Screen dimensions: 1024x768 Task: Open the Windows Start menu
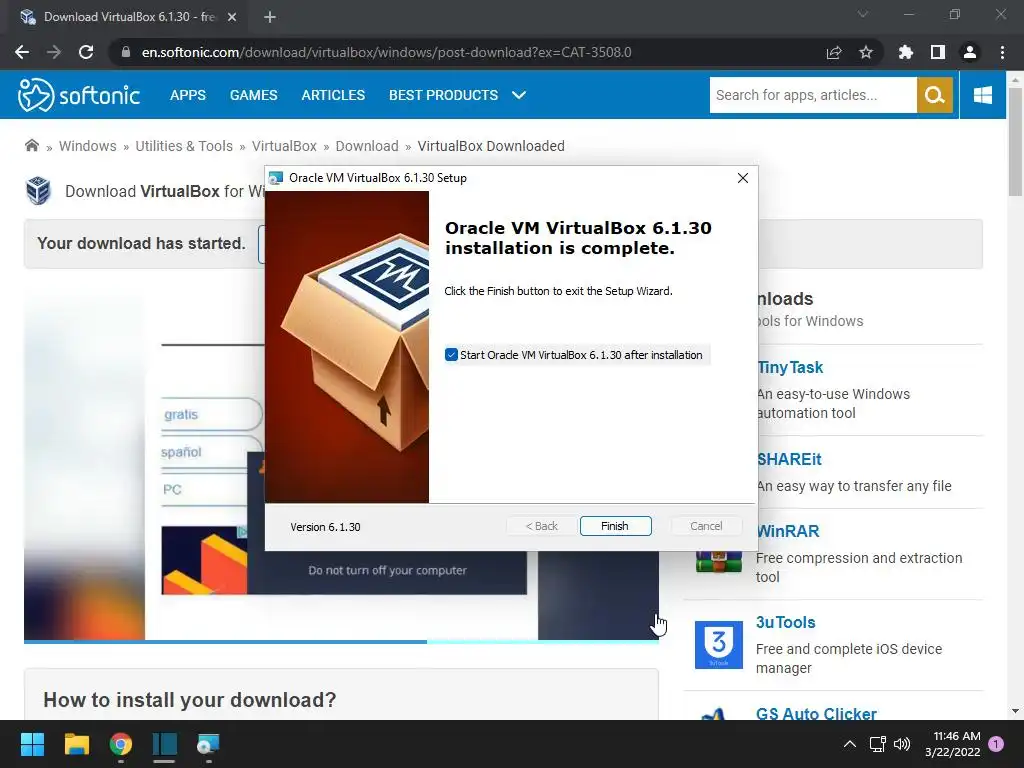(32, 744)
